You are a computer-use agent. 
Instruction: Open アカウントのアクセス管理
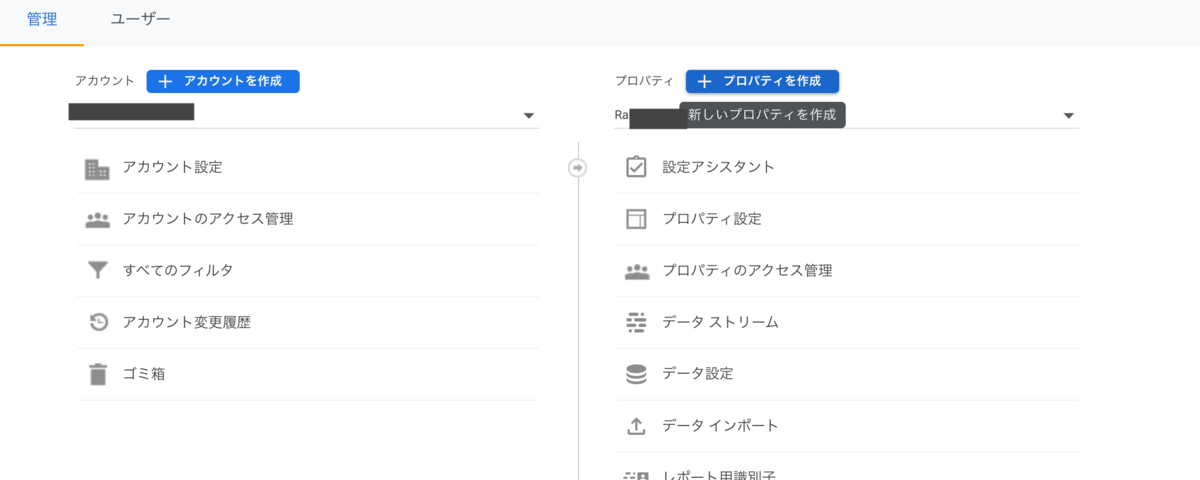(x=307, y=220)
